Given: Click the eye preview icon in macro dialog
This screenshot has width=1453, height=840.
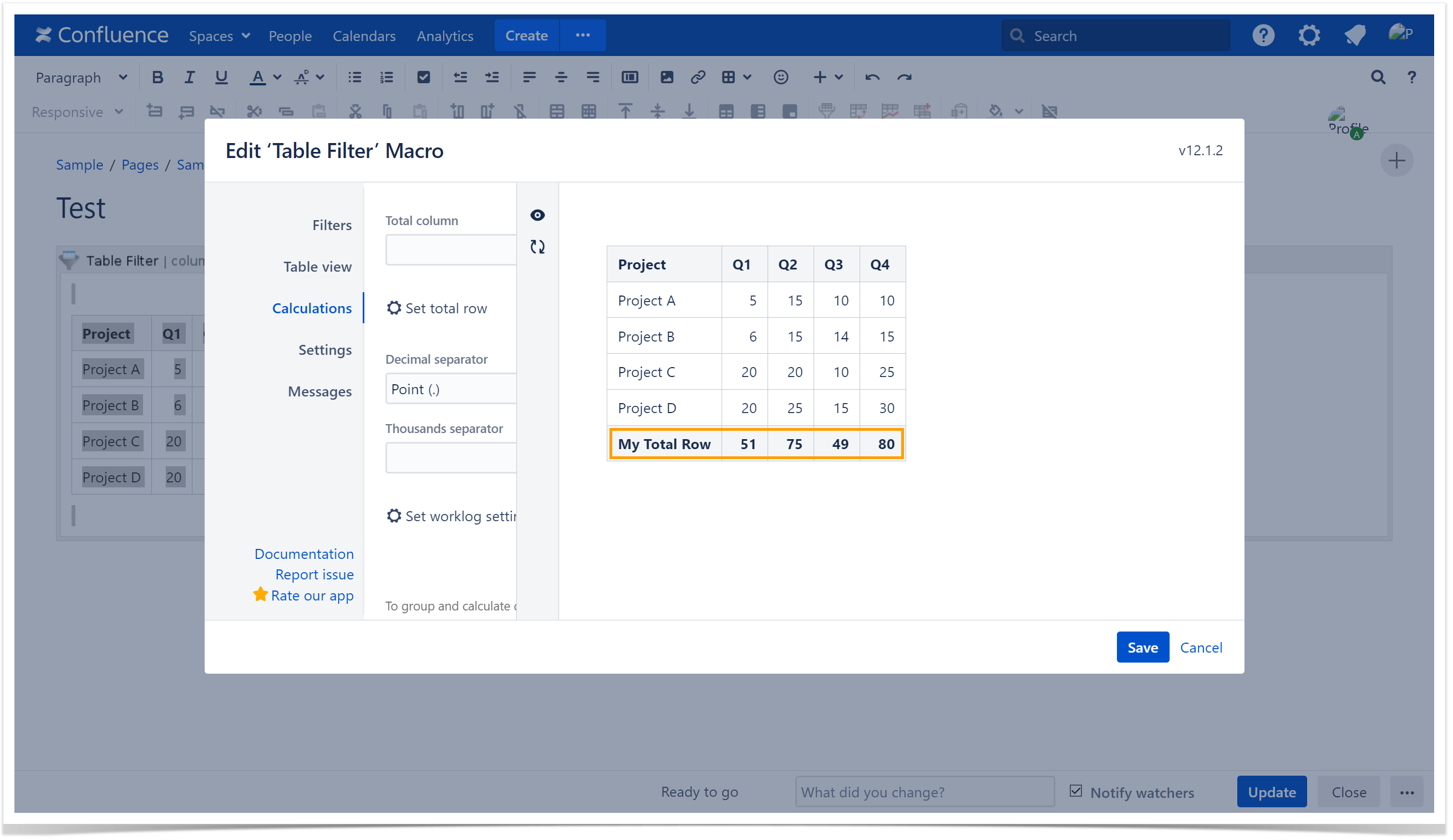Looking at the screenshot, I should coord(537,215).
